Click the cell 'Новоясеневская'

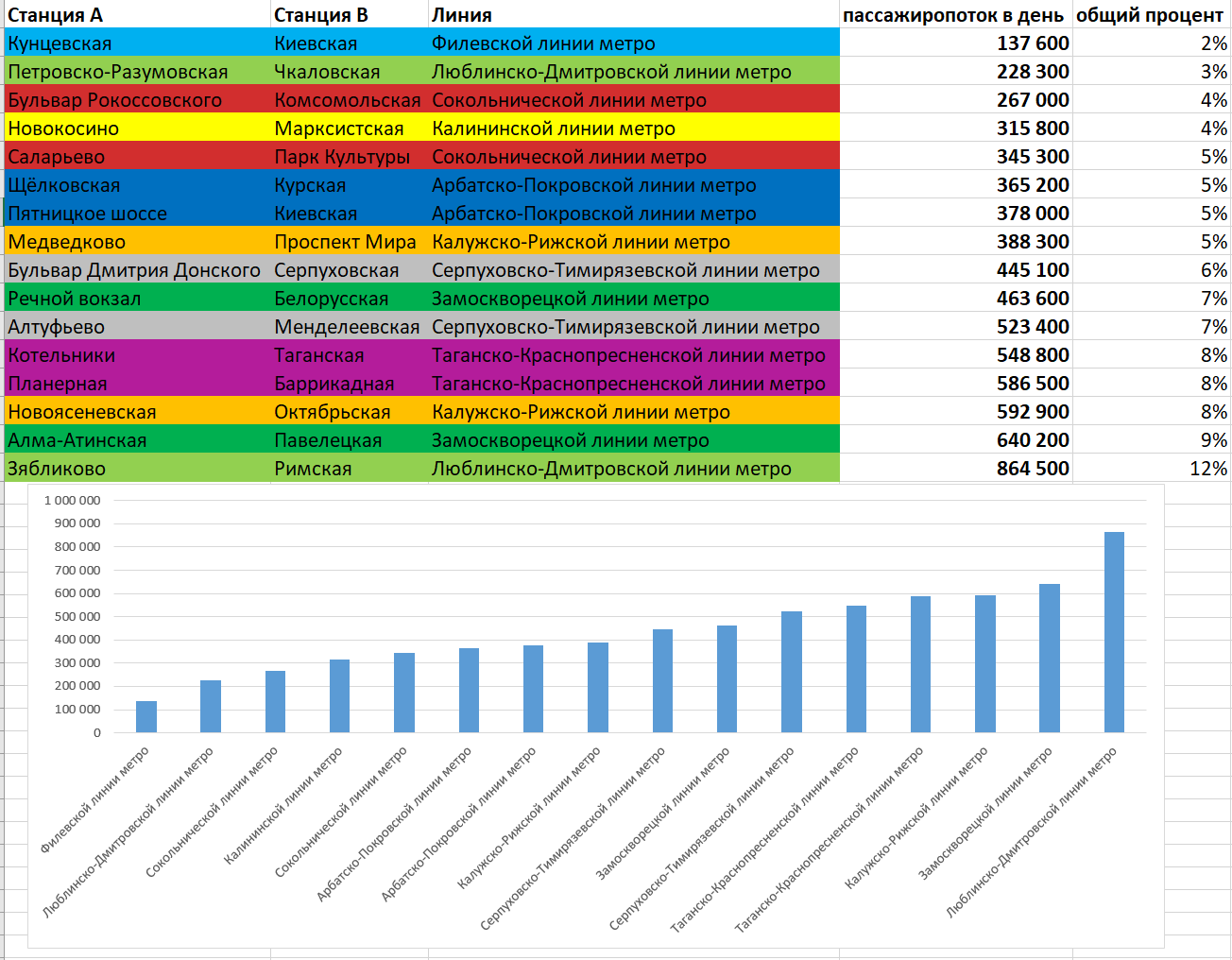137,411
